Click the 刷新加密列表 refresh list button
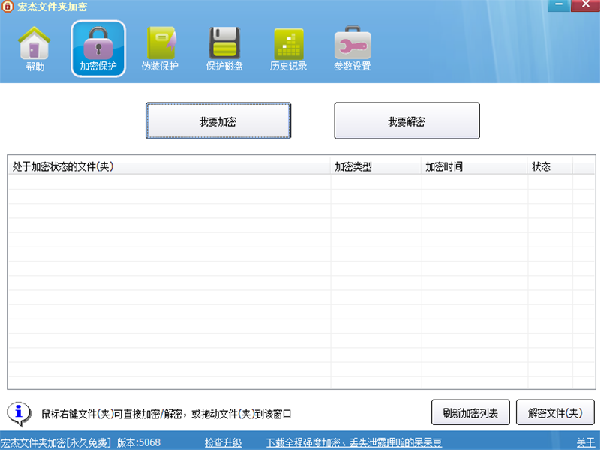 click(471, 412)
